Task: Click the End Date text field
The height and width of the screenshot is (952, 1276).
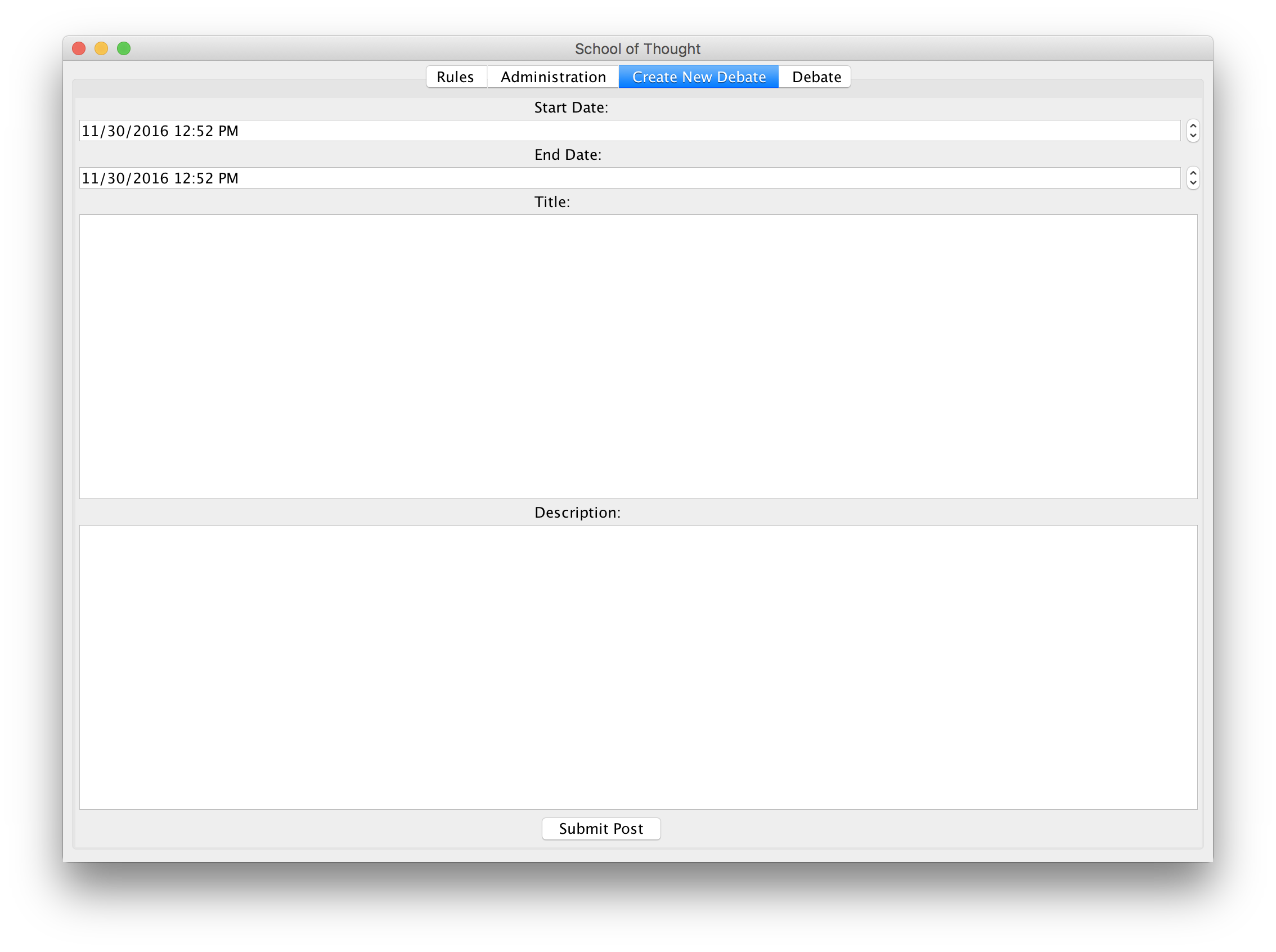Action: pos(630,178)
